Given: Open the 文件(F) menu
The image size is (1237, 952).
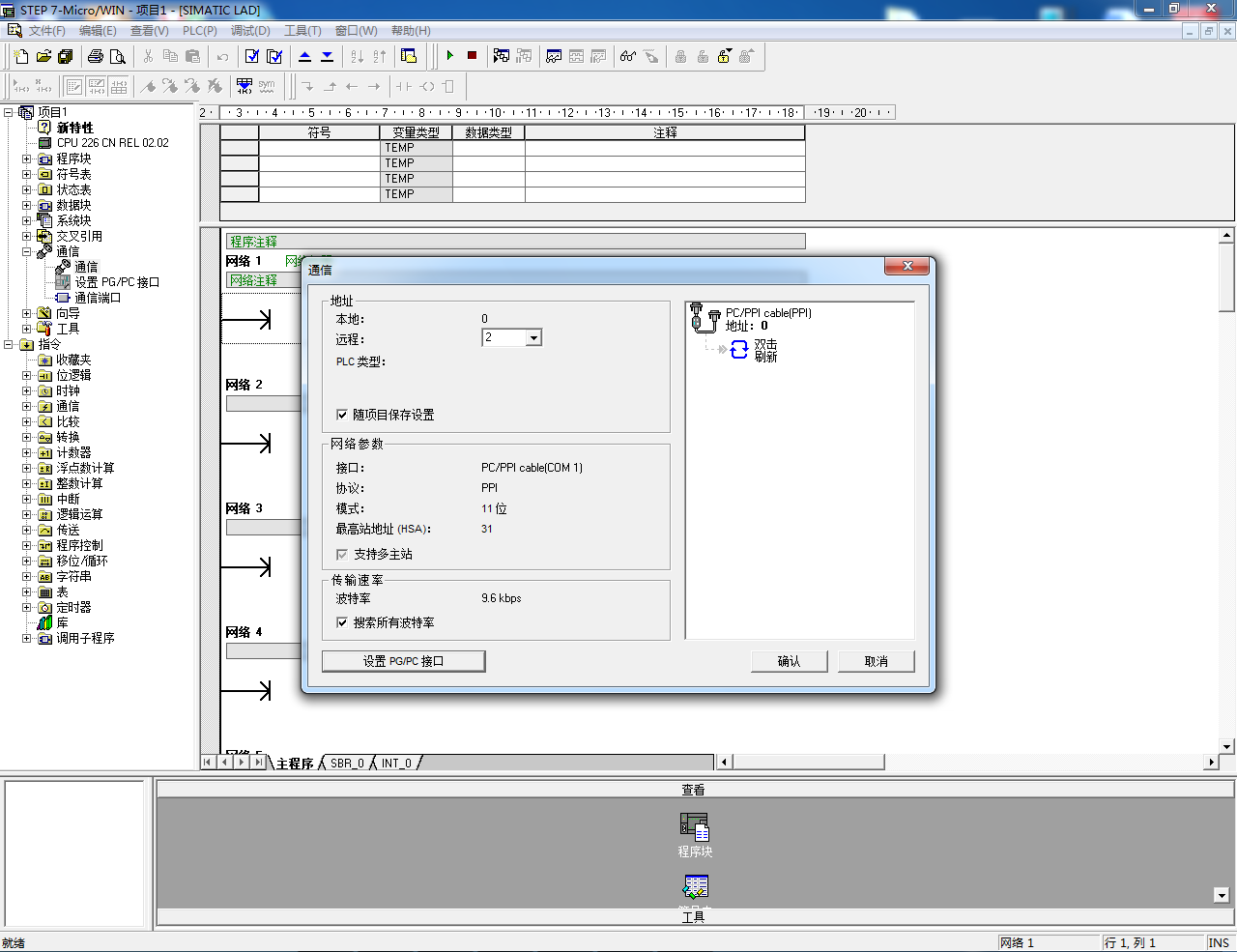Looking at the screenshot, I should click(x=46, y=31).
